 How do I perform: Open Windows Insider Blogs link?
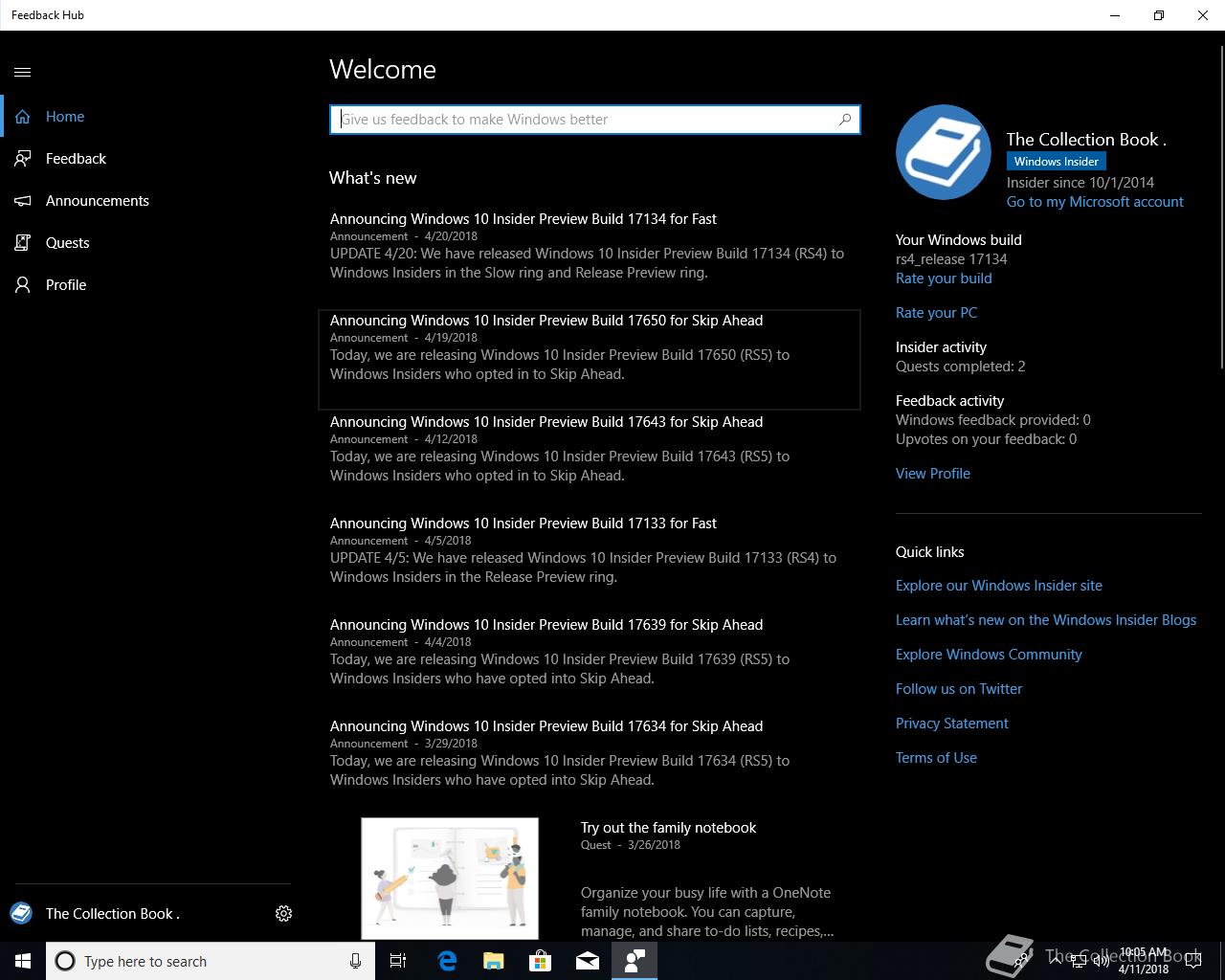coord(1046,620)
